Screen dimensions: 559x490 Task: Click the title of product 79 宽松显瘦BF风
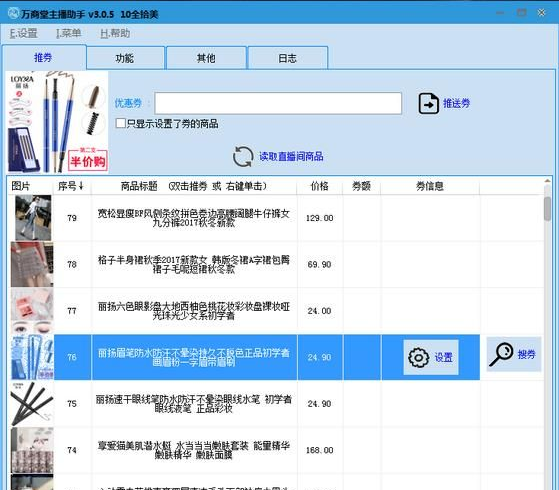[194, 218]
